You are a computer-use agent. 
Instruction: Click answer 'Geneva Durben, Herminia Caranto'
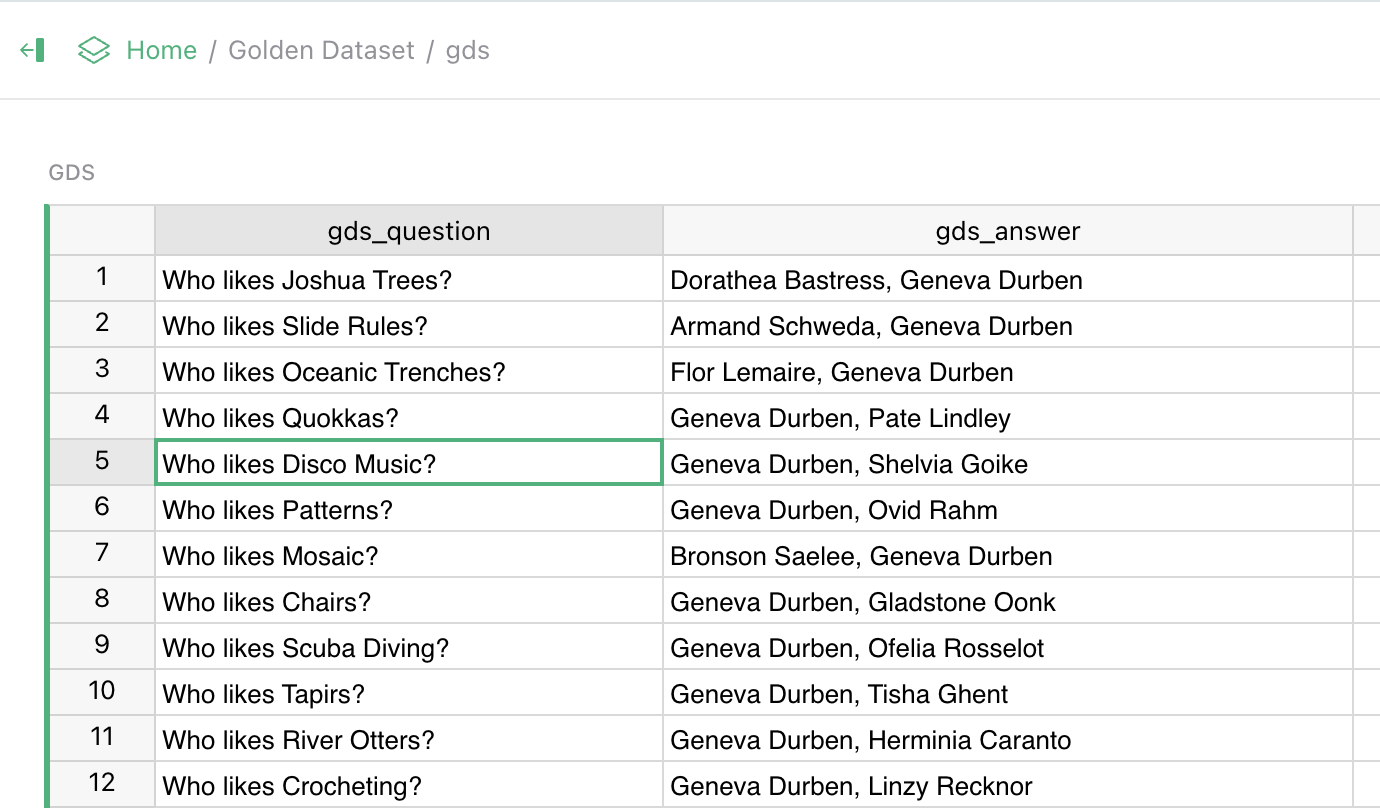click(x=1007, y=739)
